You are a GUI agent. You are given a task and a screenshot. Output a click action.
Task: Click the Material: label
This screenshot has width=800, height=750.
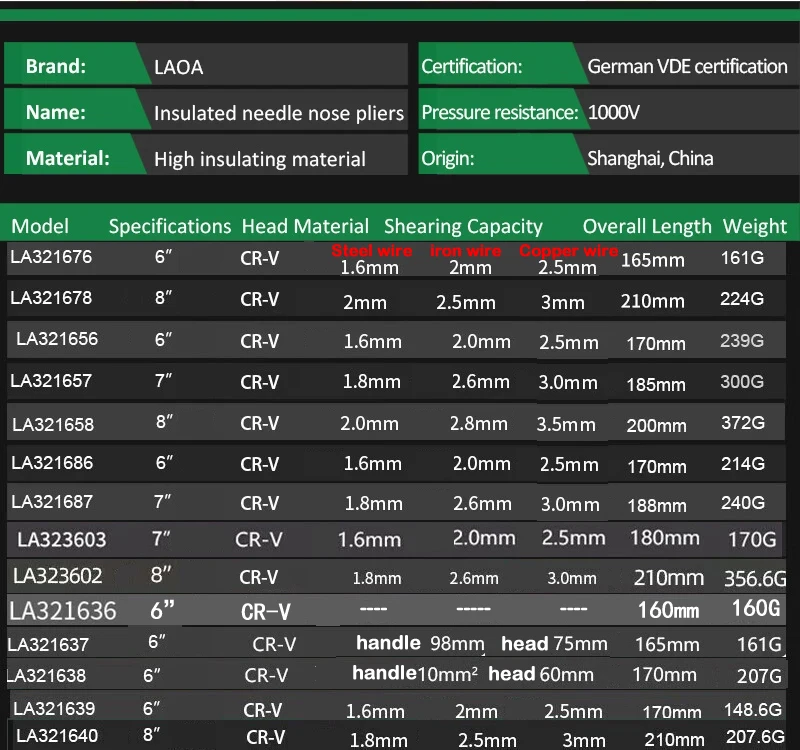(67, 158)
